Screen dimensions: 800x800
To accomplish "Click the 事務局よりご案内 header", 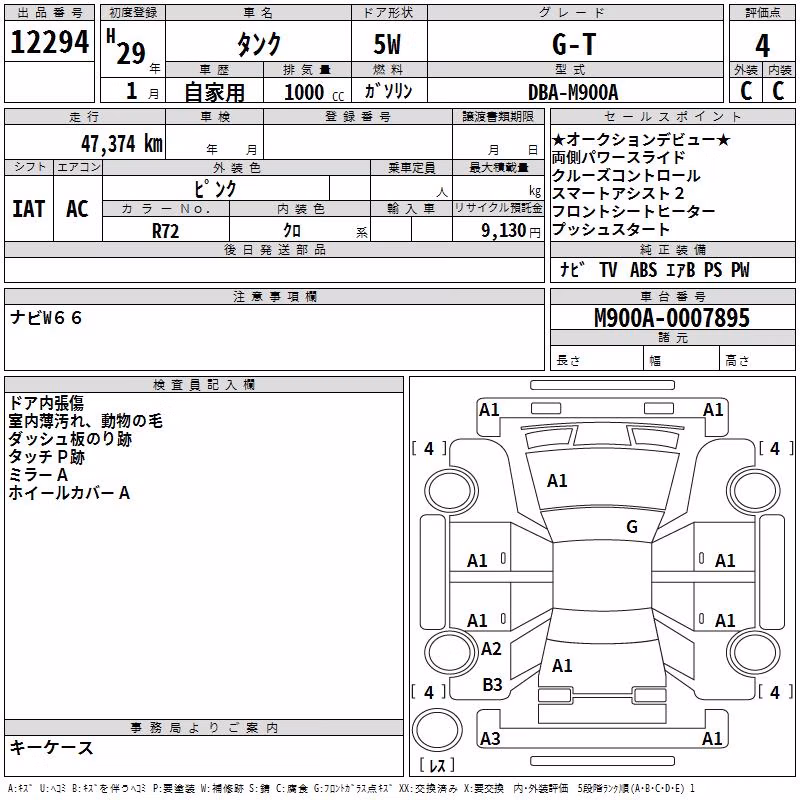I will click(204, 728).
